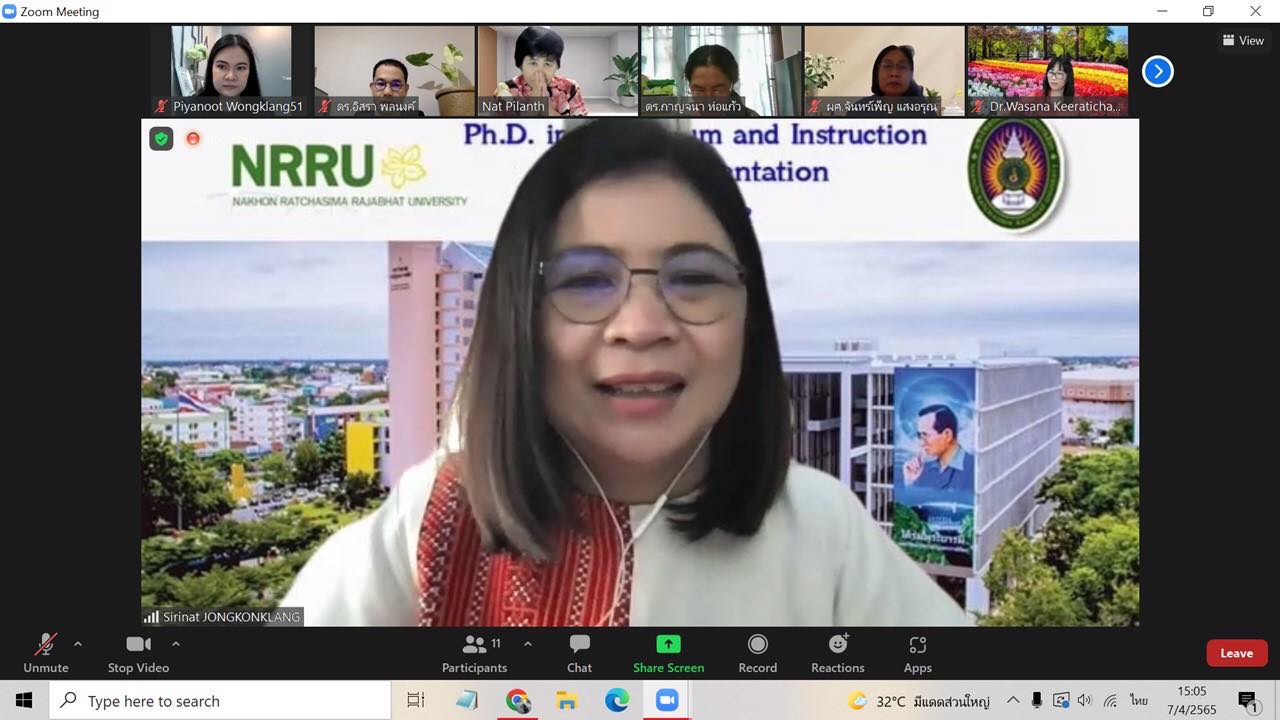This screenshot has height=720, width=1280.
Task: Open the Participants list
Action: pyautogui.click(x=475, y=653)
